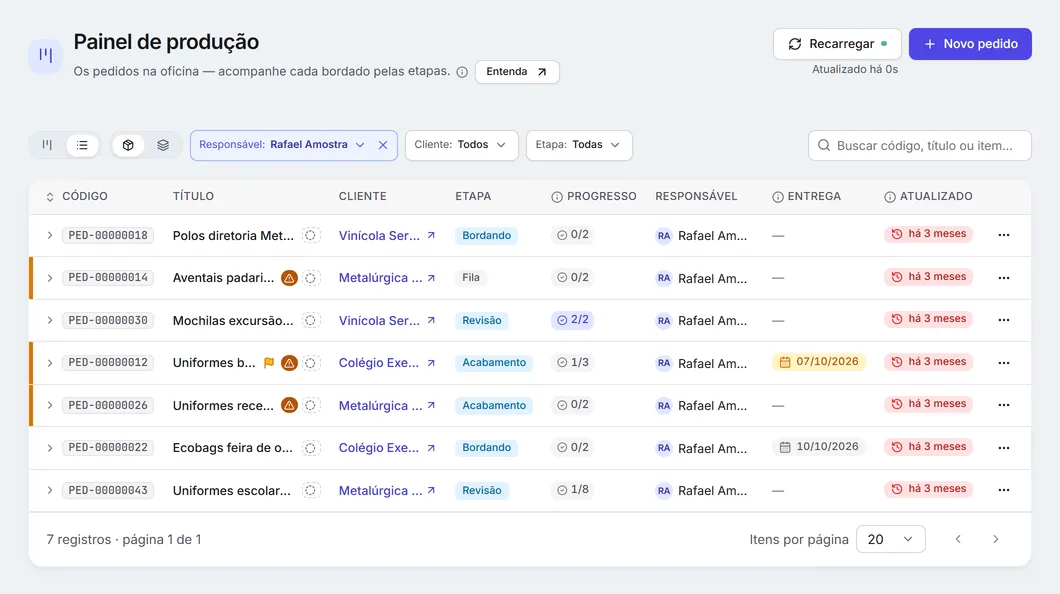This screenshot has width=1060, height=594.
Task: Expand row PED-00000014
Action: 49,278
